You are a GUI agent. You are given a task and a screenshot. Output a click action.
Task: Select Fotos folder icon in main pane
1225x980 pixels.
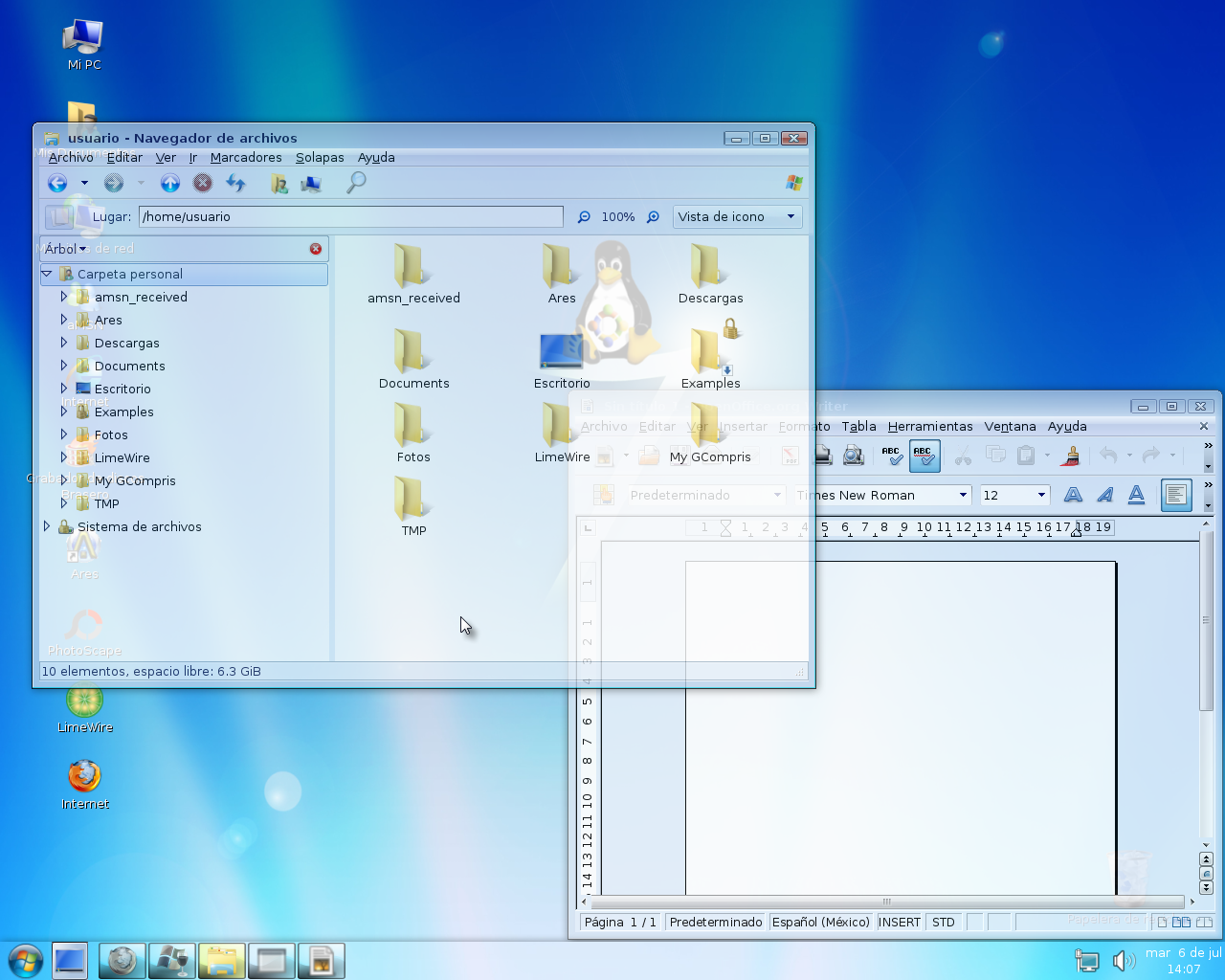413,424
